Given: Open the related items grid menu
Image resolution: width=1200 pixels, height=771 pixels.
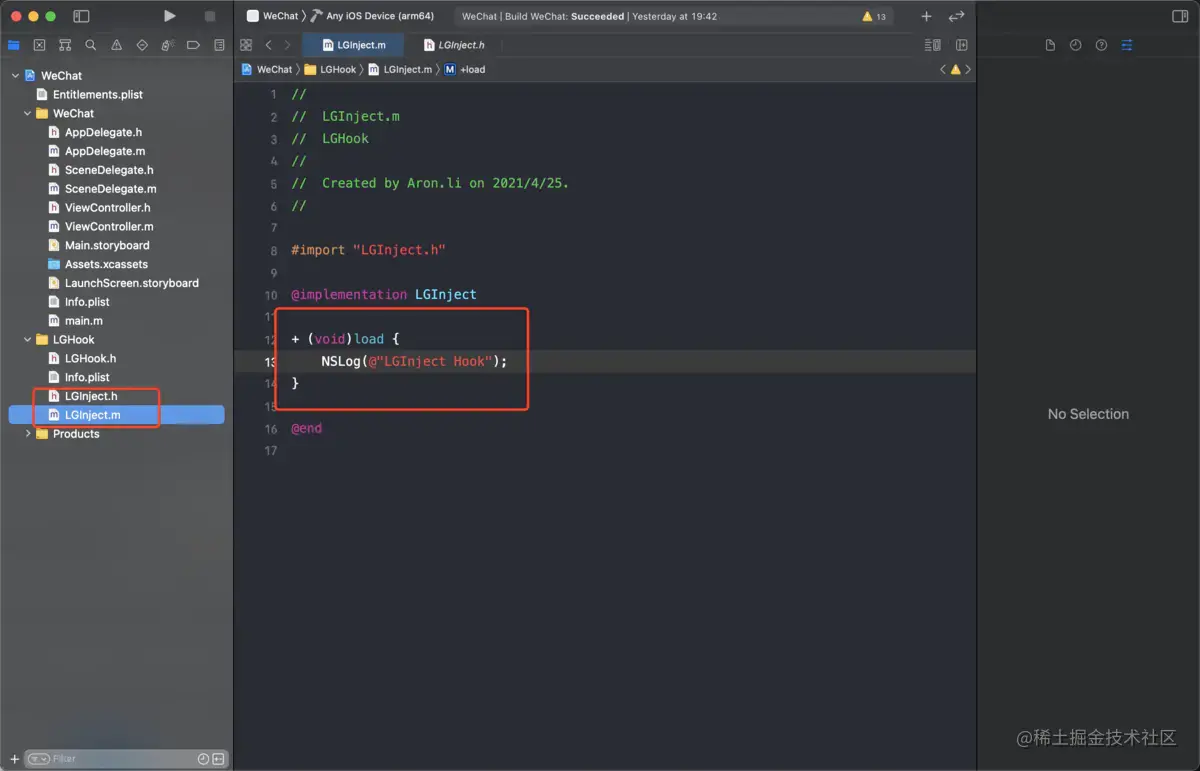Looking at the screenshot, I should tap(246, 45).
